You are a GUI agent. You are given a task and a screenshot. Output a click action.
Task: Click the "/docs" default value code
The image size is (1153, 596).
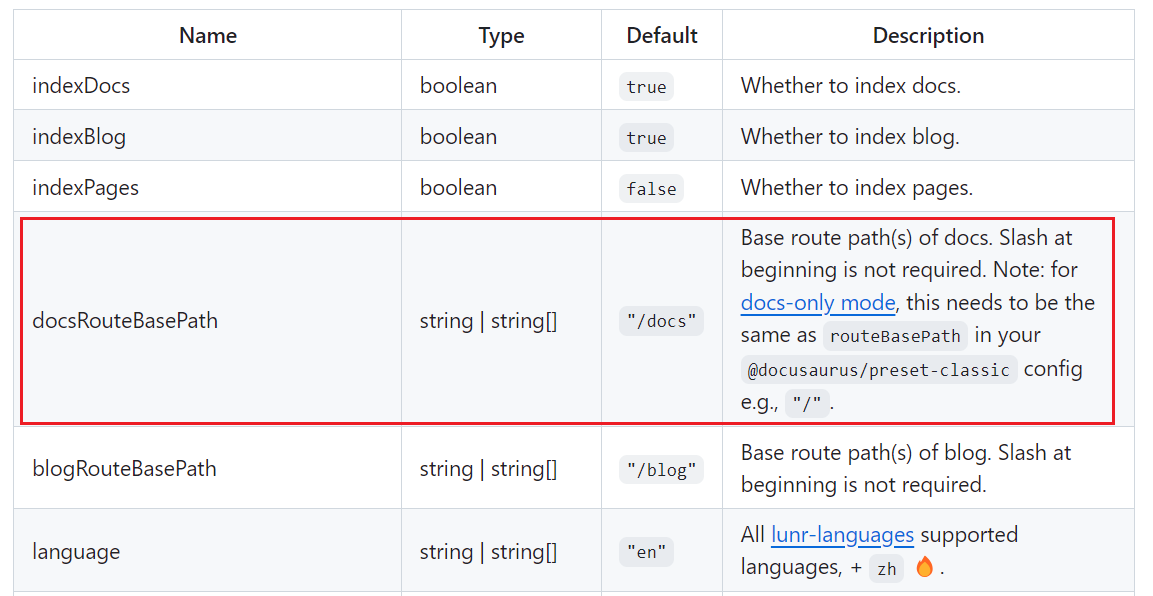pos(661,321)
